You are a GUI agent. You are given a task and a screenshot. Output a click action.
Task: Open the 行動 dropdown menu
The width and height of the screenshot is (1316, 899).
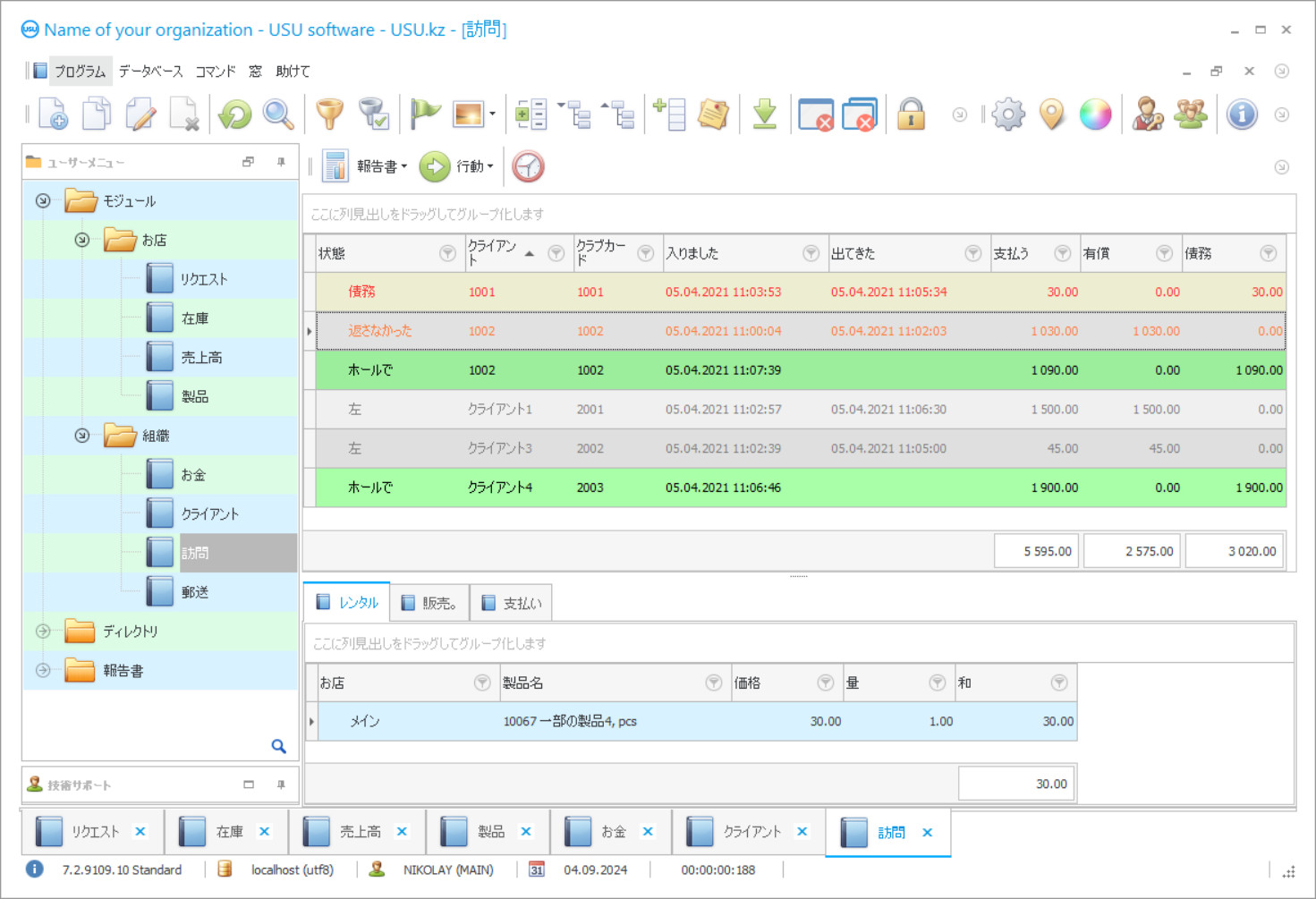point(474,166)
